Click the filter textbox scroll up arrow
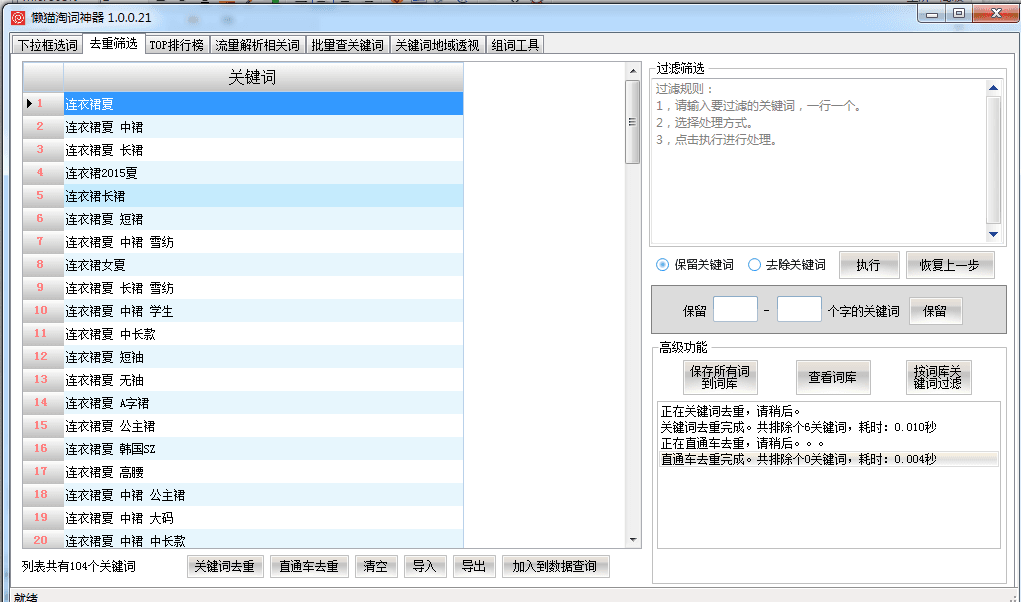1021x602 pixels. click(x=993, y=88)
